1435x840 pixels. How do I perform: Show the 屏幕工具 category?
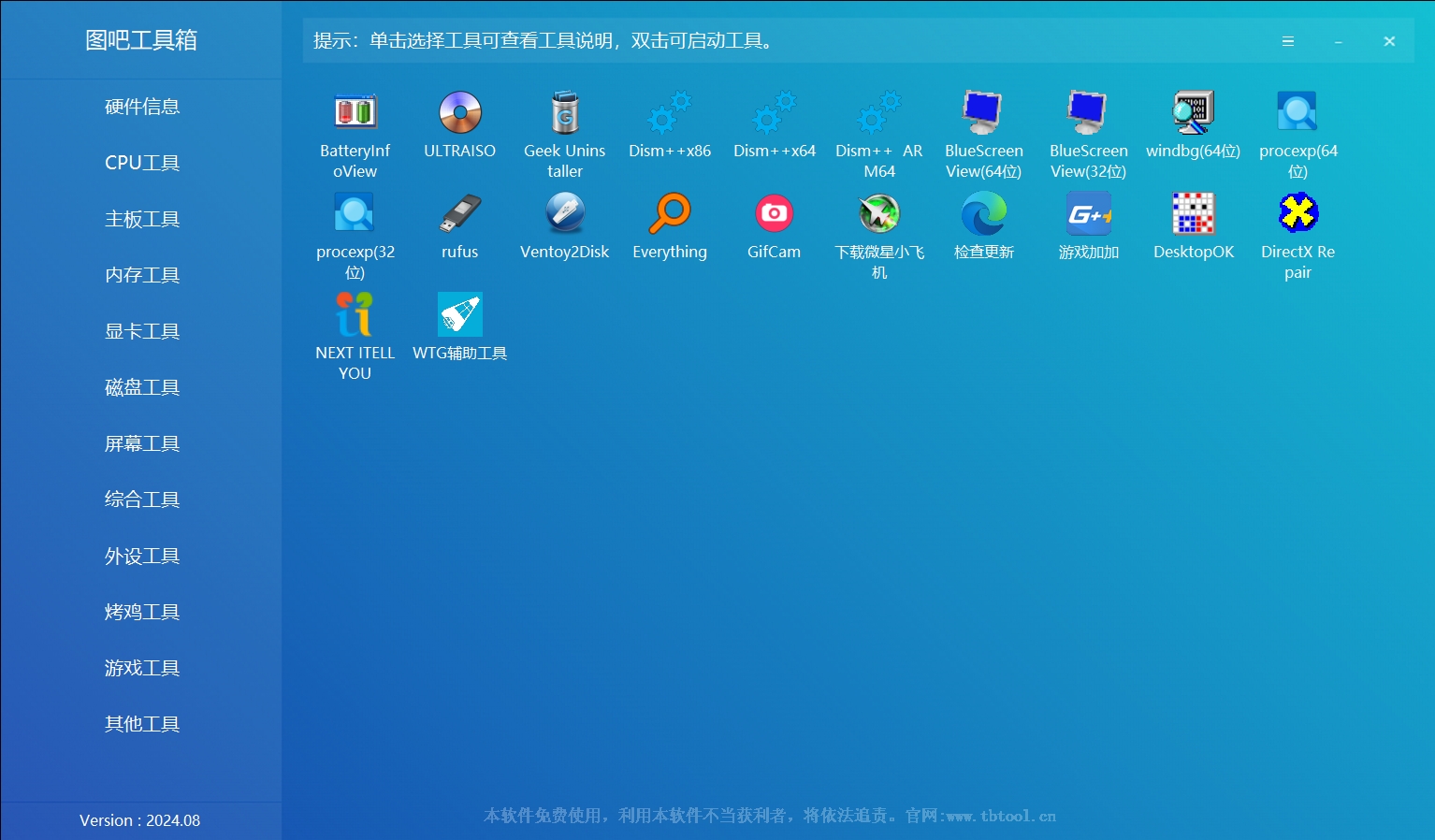[x=141, y=443]
